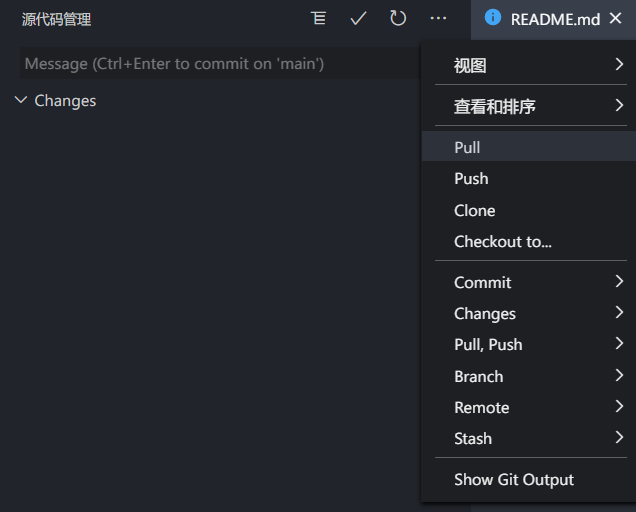Click the commit checkmark icon
636x512 pixels.
[x=358, y=19]
